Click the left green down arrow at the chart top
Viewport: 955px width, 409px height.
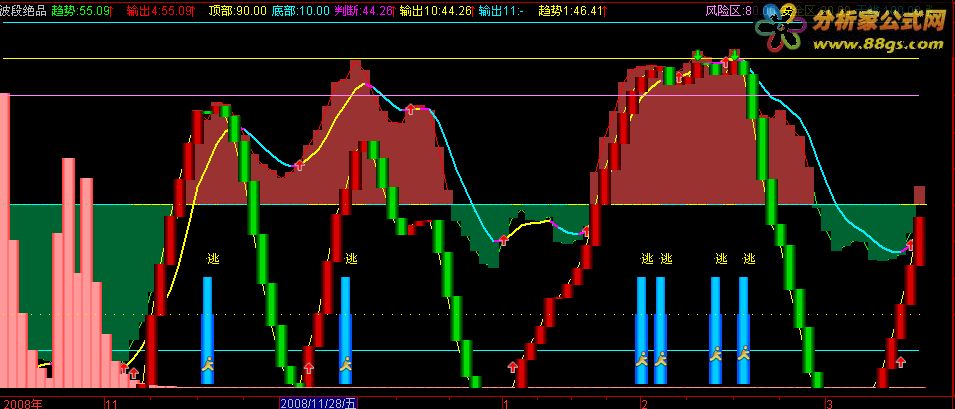(x=697, y=55)
